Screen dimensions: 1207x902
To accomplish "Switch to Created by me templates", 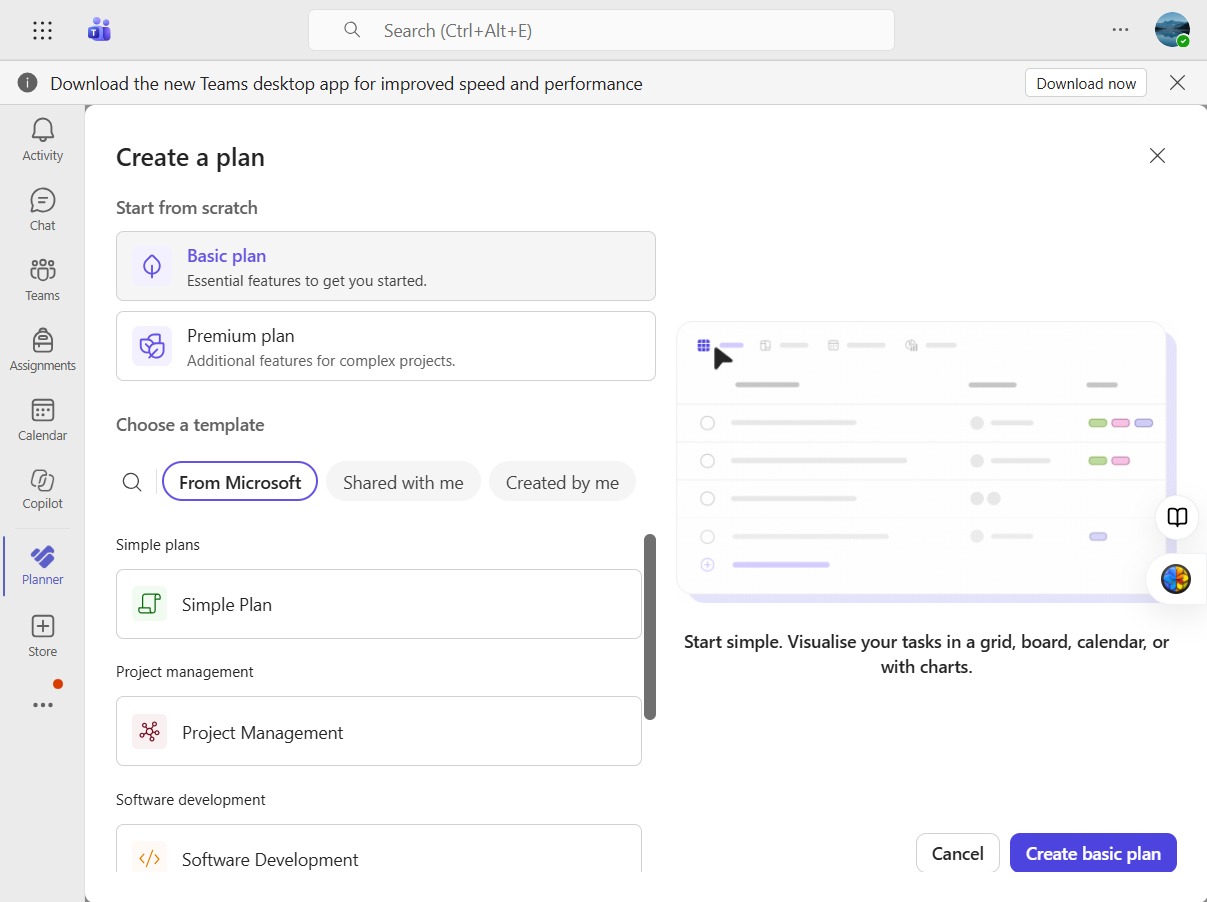I will pyautogui.click(x=562, y=482).
